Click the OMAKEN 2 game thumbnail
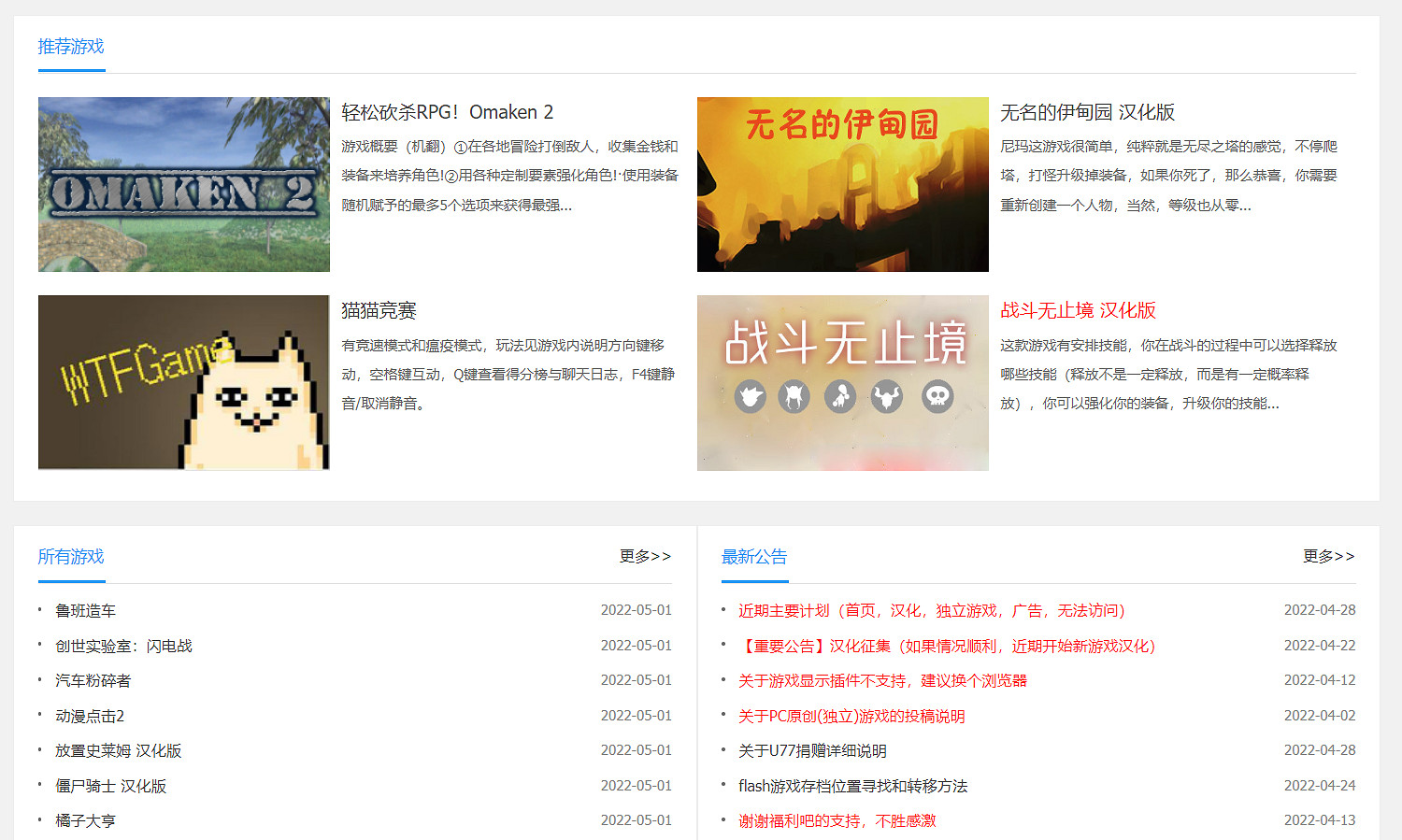Screen dimensions: 1402x840 click(183, 184)
